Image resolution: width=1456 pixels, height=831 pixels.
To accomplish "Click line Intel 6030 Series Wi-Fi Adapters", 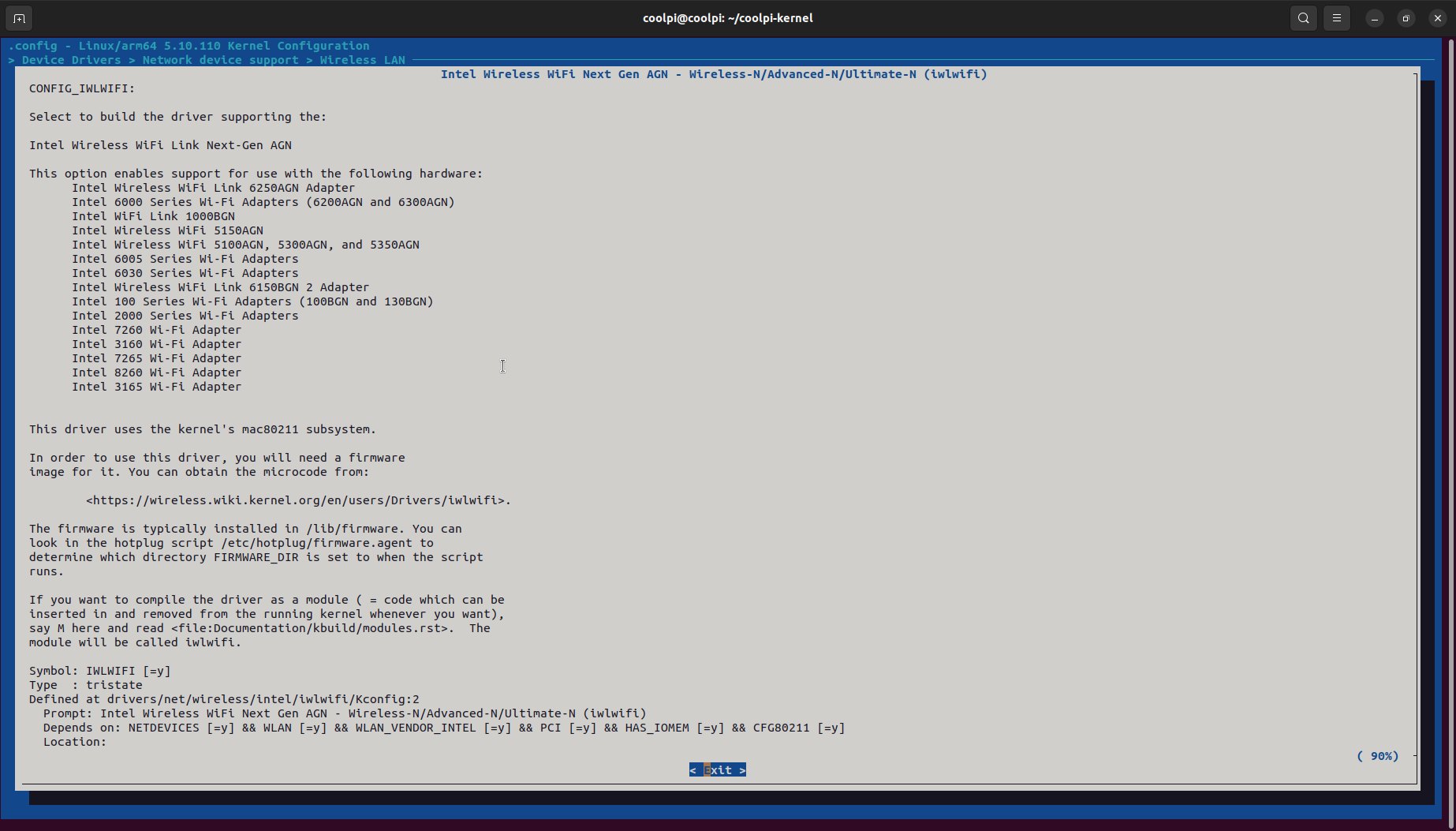I will [185, 273].
